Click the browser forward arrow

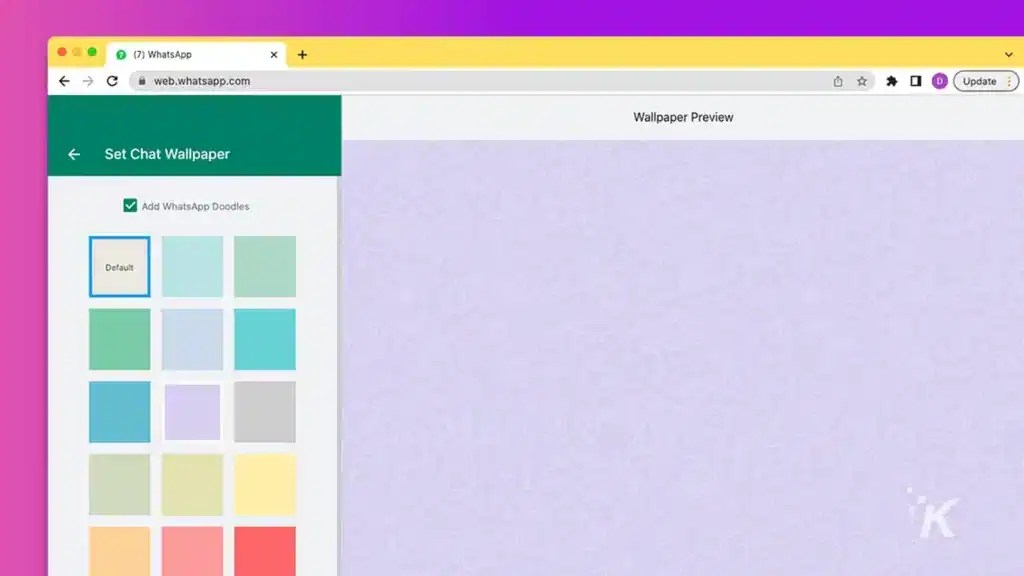point(87,81)
